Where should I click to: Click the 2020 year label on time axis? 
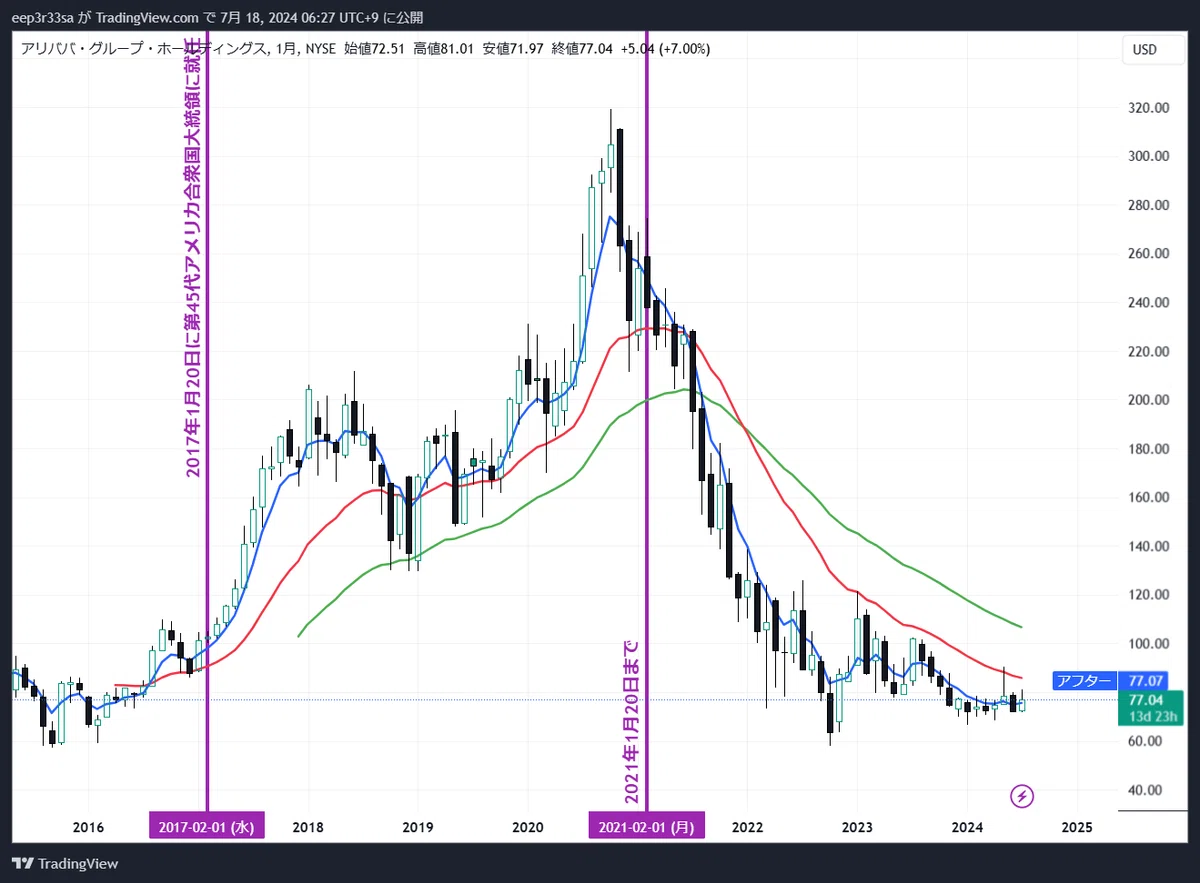click(527, 828)
